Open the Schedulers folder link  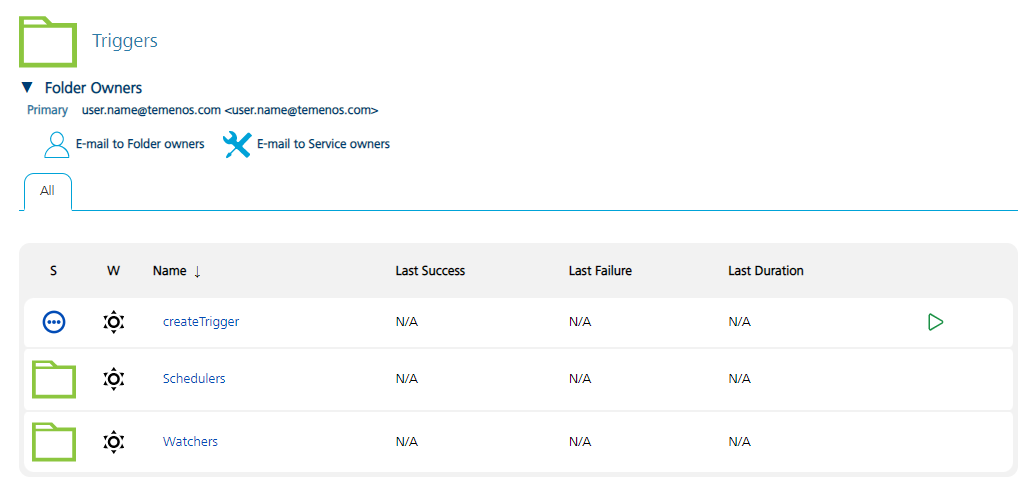coord(194,379)
